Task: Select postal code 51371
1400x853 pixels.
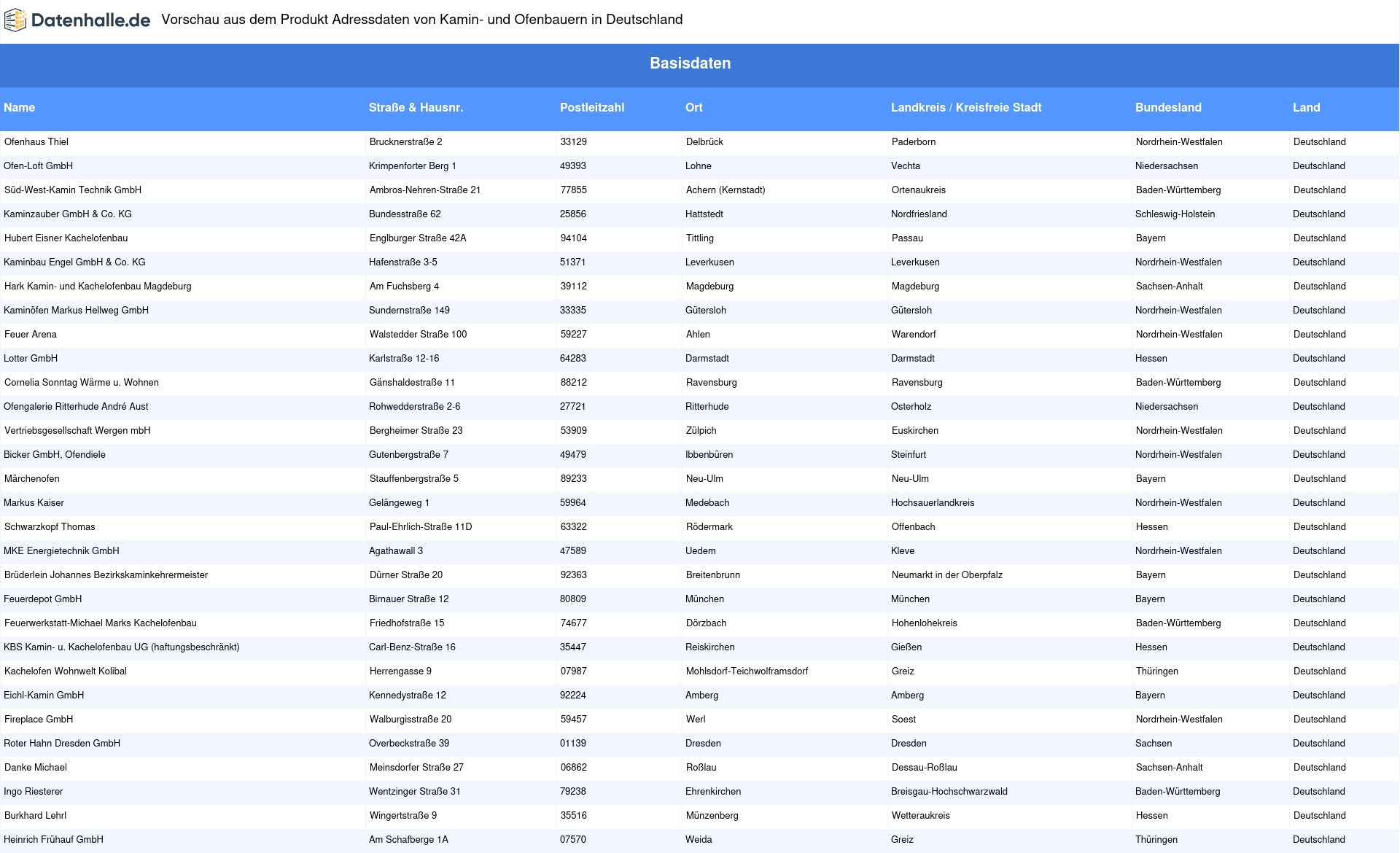Action: [x=573, y=262]
